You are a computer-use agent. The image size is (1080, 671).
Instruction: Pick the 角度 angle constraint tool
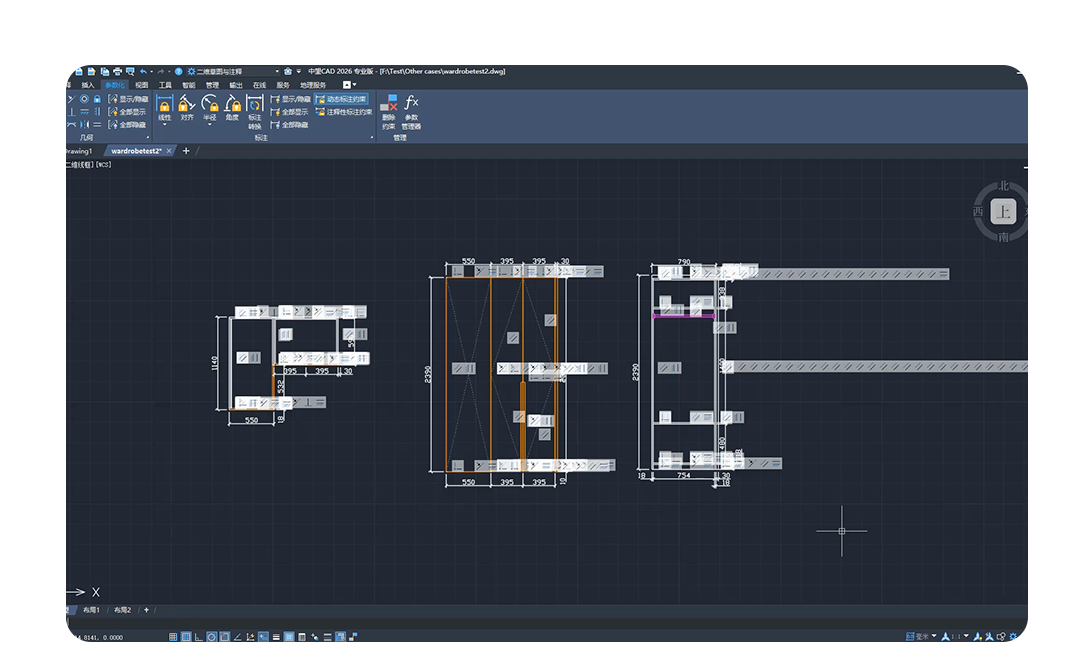click(232, 108)
